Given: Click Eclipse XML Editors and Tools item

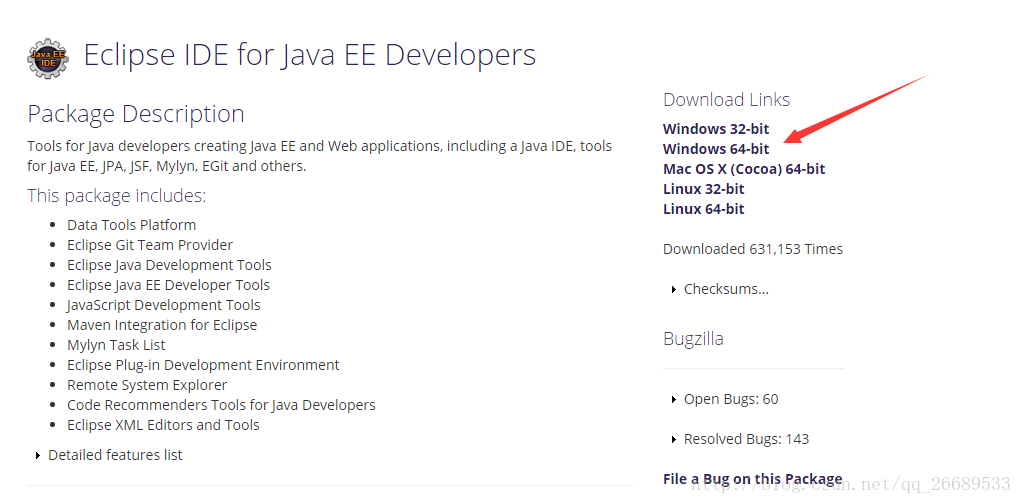Looking at the screenshot, I should (163, 425).
